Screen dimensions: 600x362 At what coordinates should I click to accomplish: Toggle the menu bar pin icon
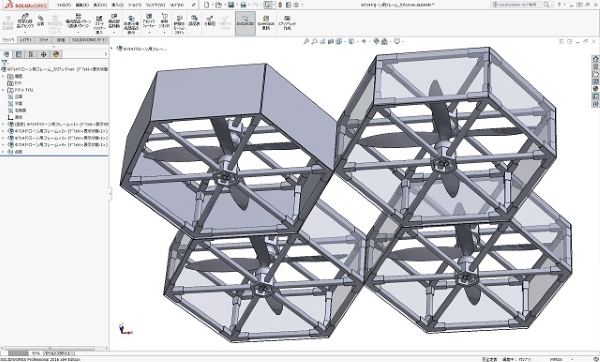(194, 5)
